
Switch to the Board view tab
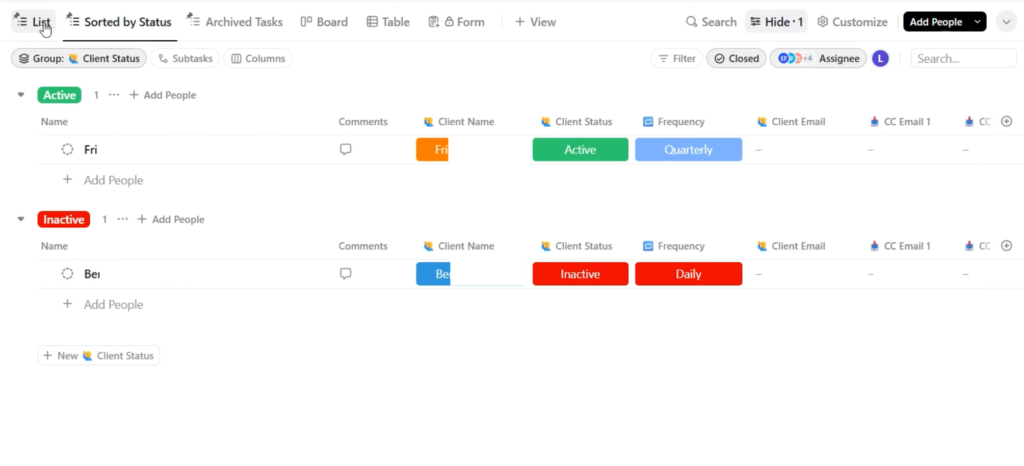click(x=324, y=22)
